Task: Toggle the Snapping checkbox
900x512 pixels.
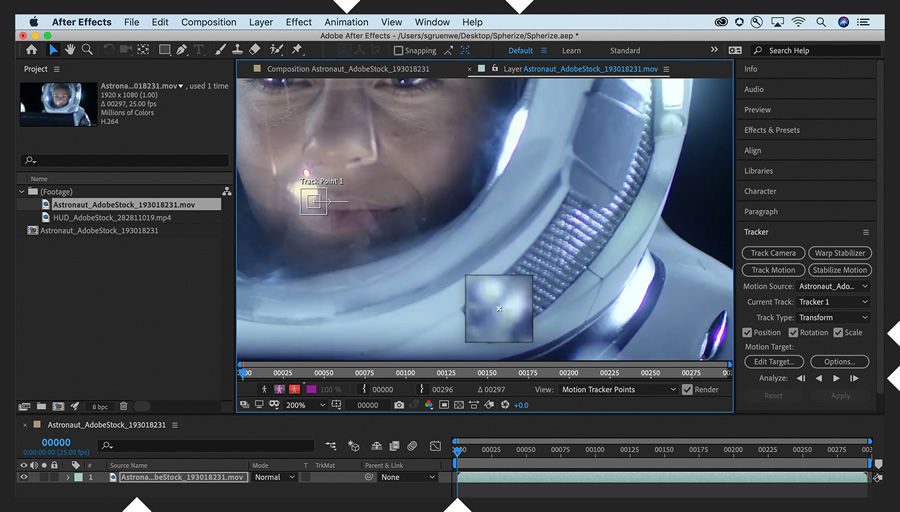Action: tap(399, 50)
